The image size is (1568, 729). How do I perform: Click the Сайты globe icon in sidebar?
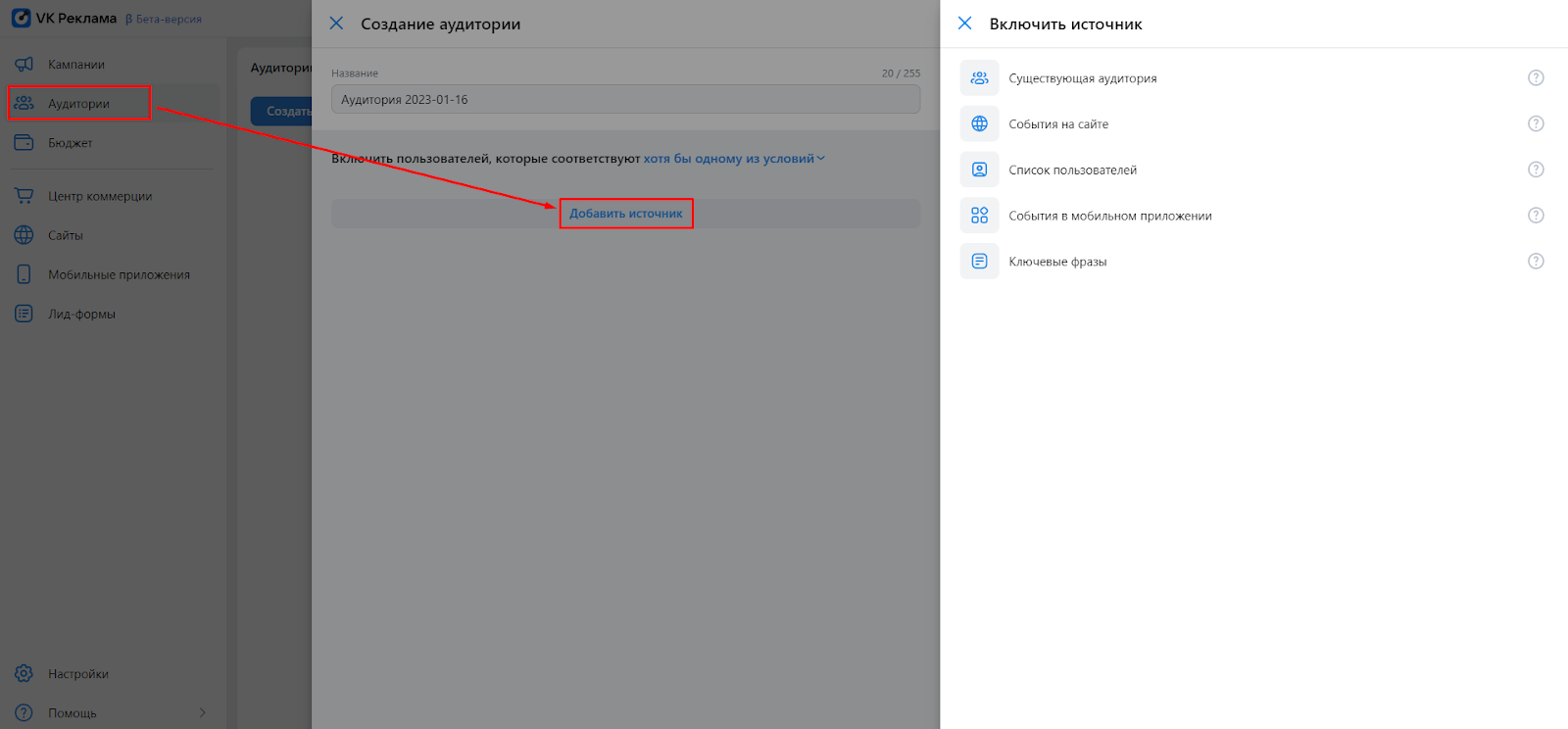coord(24,235)
